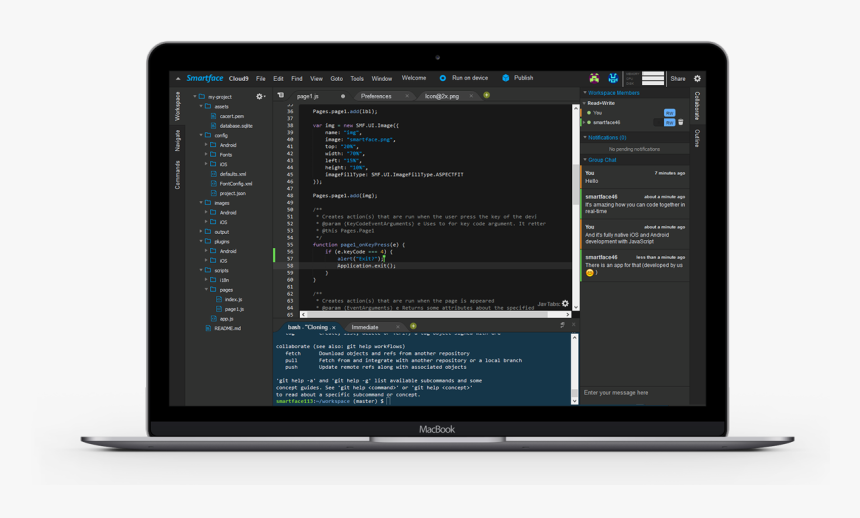The image size is (860, 518).
Task: Click the Share button
Action: click(x=678, y=78)
